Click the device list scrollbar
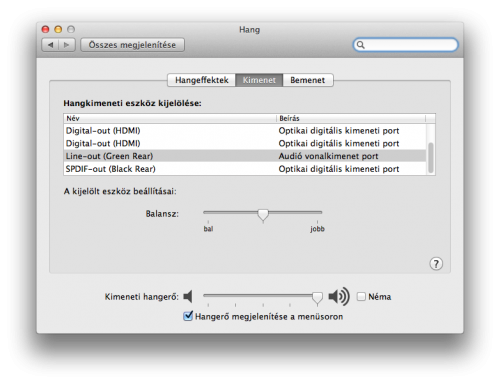Screen dimensions: 500x384 pos(431,157)
